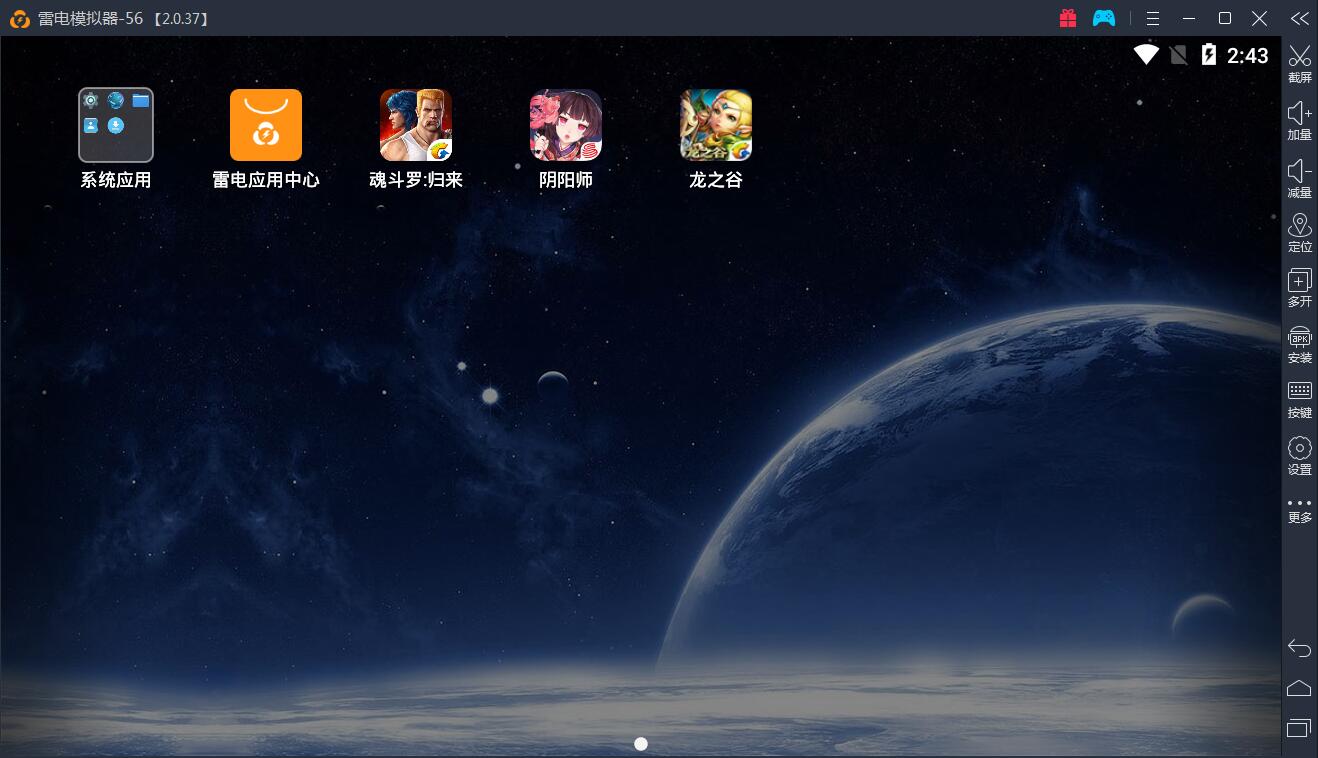Open the title bar hamburger menu
The image size is (1318, 758).
(x=1153, y=18)
